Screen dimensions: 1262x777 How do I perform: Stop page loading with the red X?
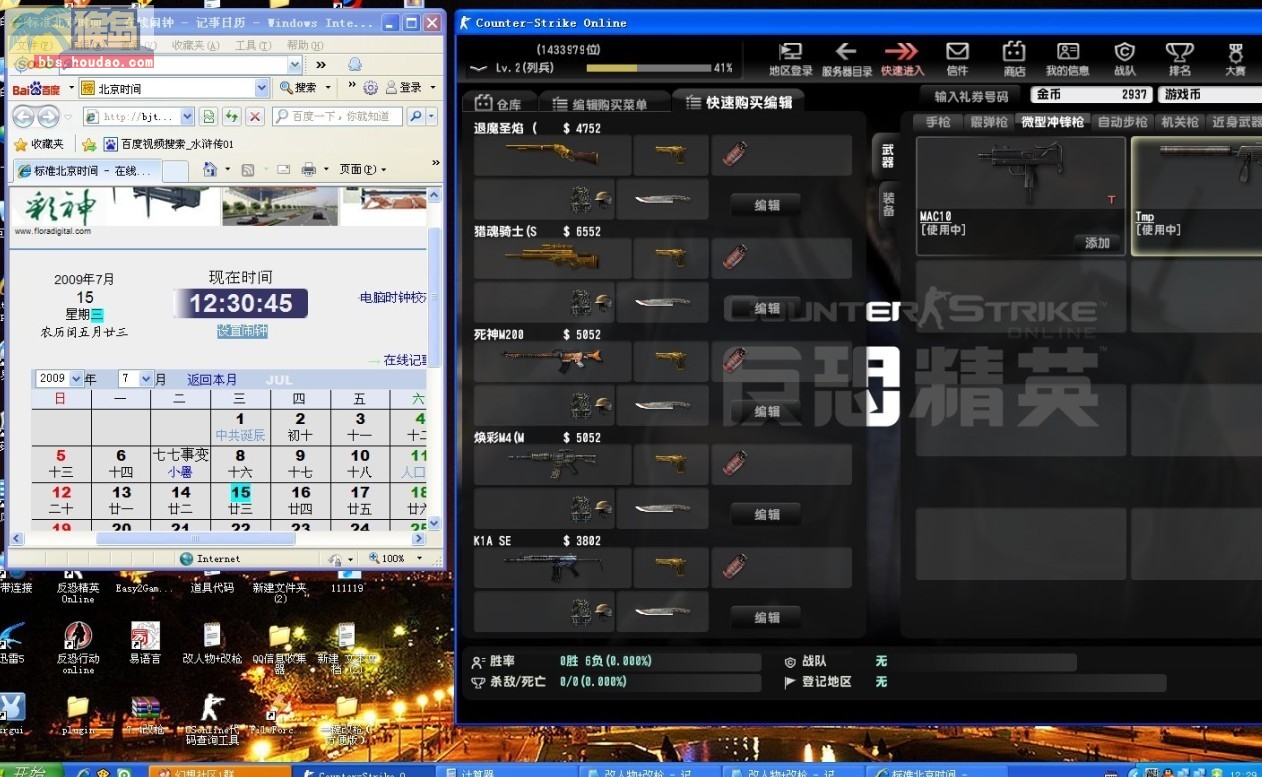tap(255, 116)
